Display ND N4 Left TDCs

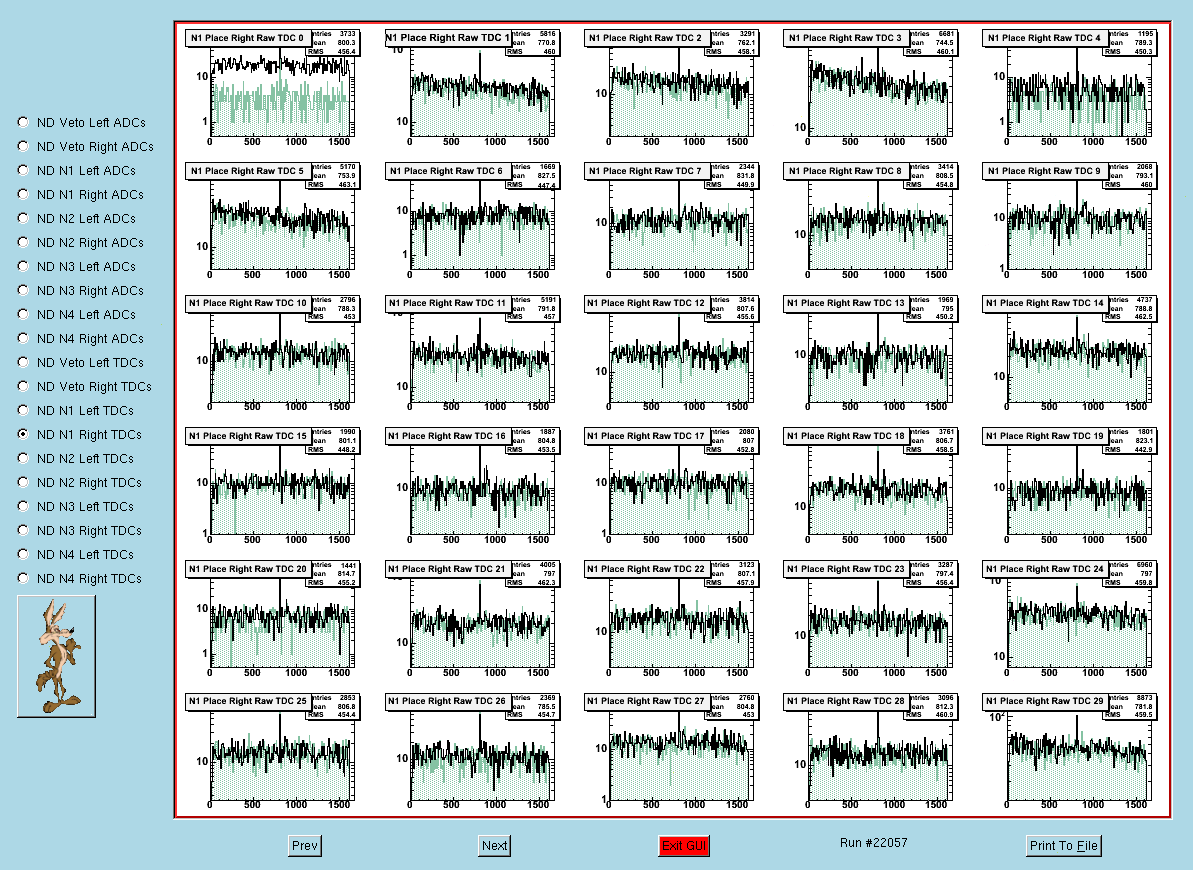click(x=24, y=554)
